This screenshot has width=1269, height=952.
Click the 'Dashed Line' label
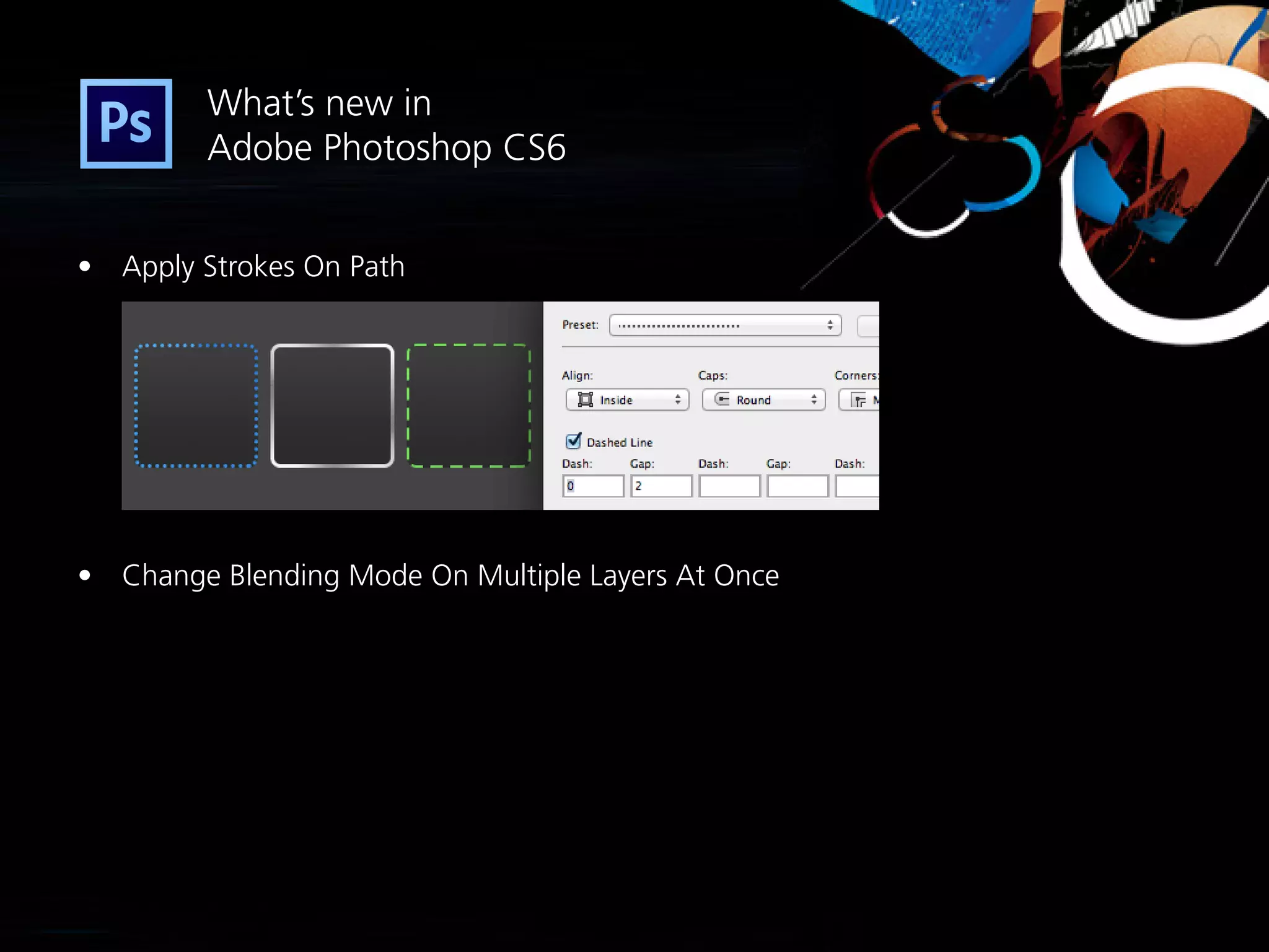(620, 442)
